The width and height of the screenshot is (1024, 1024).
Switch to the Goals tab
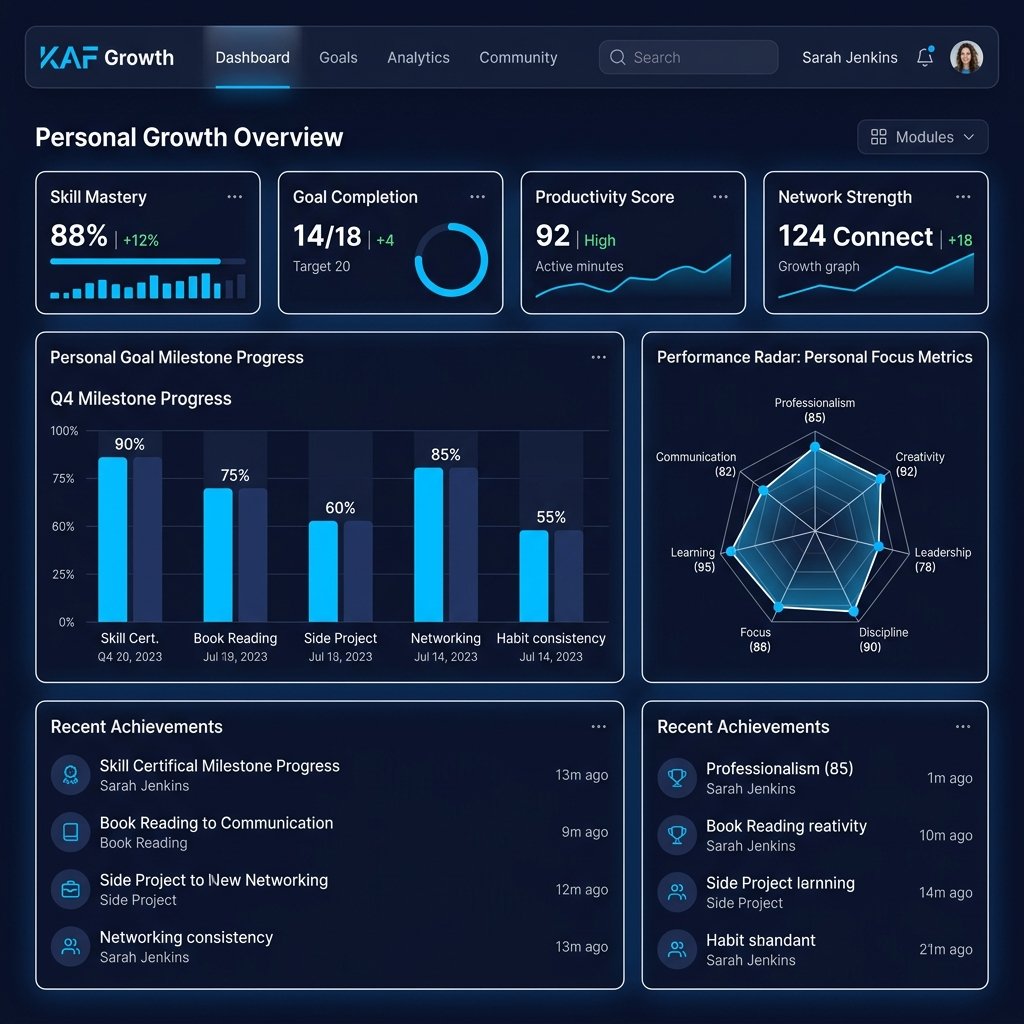click(x=338, y=57)
